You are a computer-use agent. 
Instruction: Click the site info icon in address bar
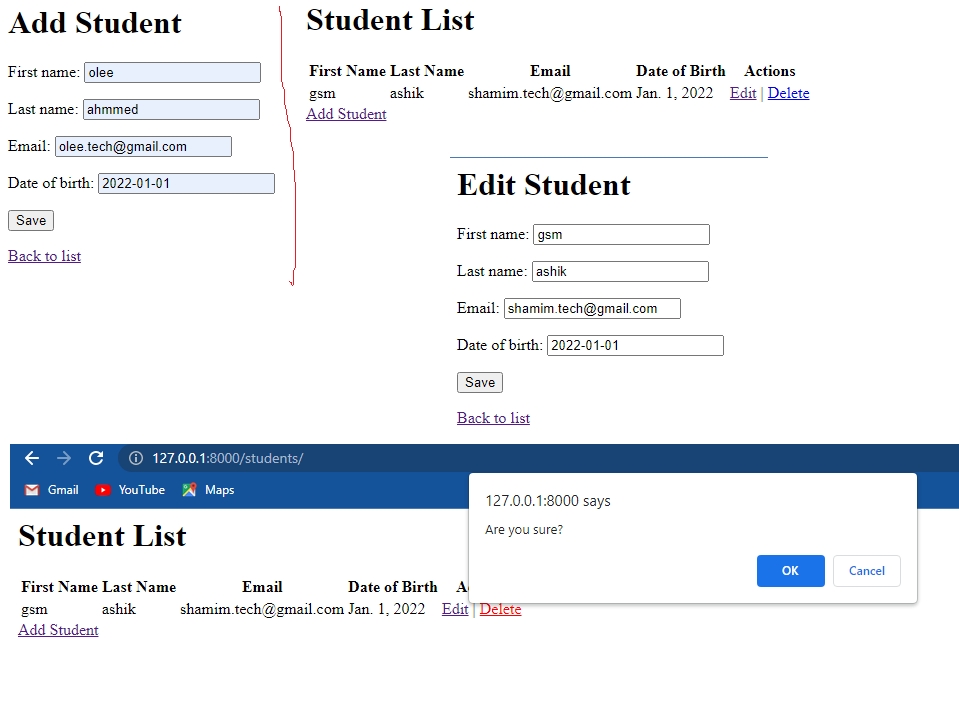137,458
